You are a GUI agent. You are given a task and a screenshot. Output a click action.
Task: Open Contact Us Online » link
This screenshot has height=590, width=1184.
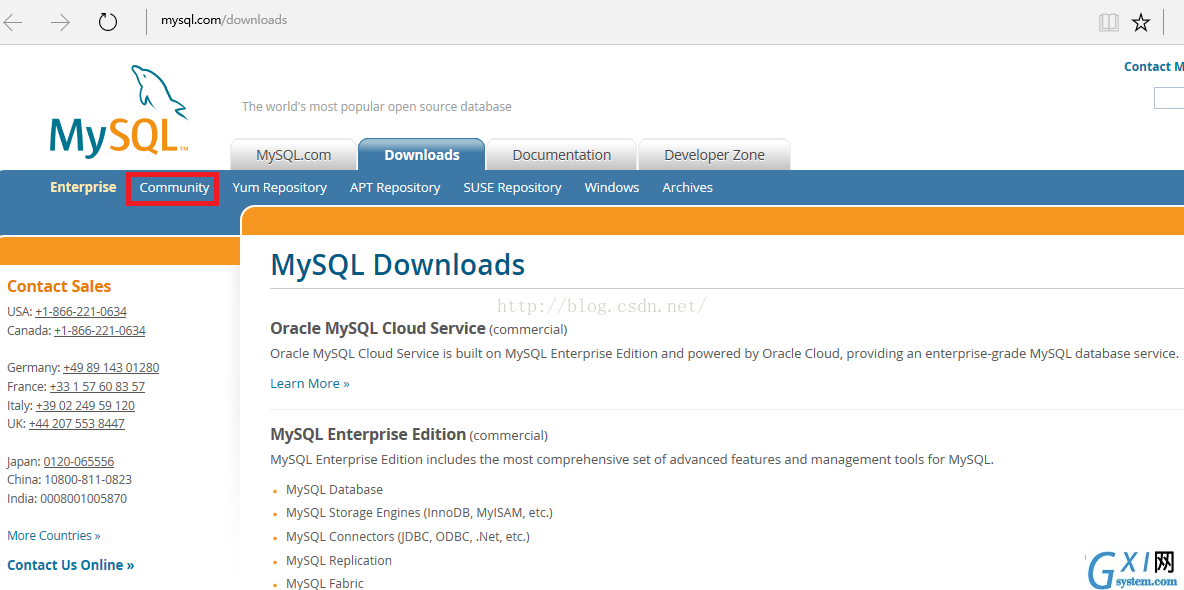[70, 565]
